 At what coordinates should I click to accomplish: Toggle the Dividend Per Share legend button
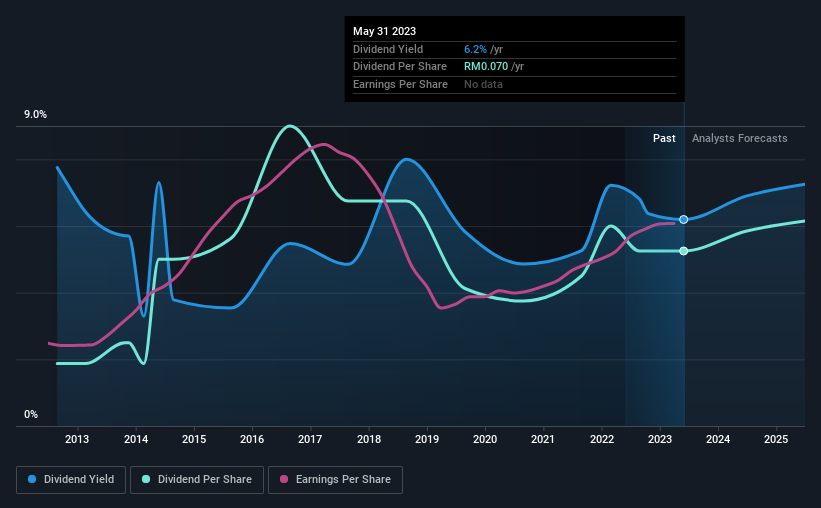point(197,480)
